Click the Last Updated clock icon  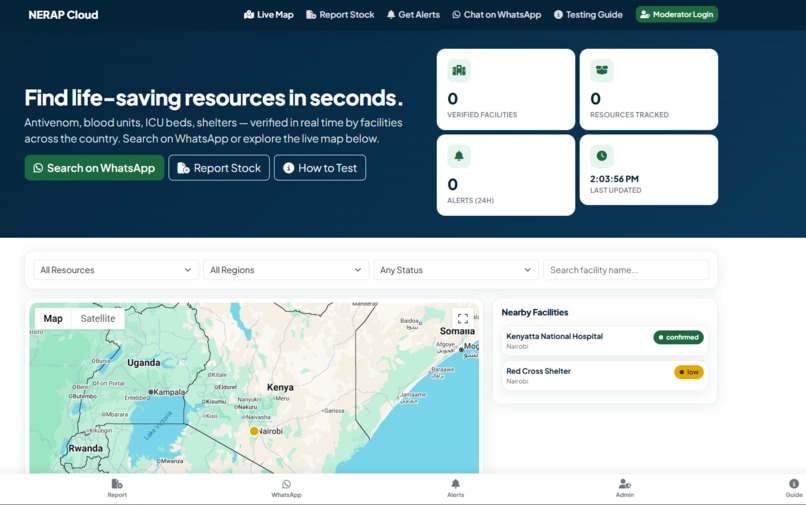pyautogui.click(x=602, y=156)
